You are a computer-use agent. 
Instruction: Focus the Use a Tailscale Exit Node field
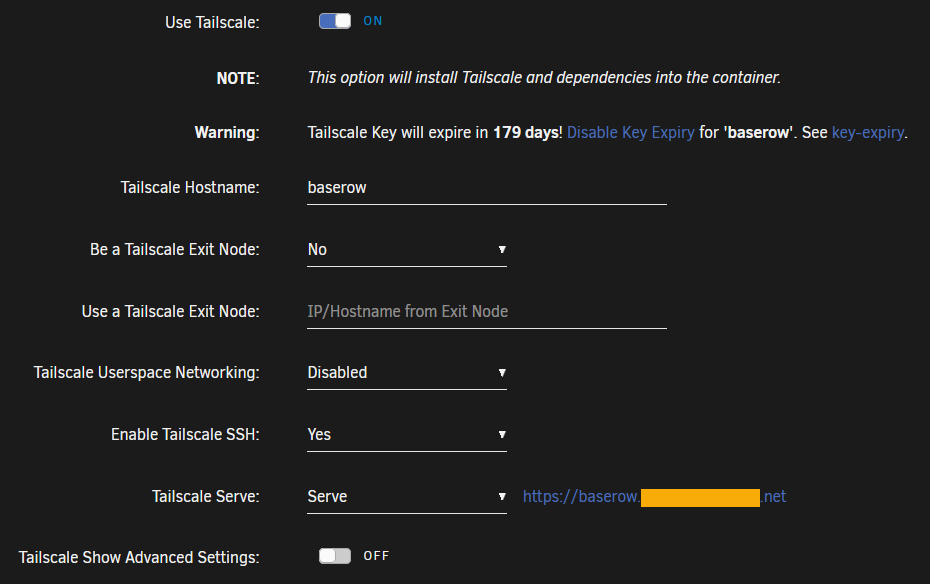(487, 311)
